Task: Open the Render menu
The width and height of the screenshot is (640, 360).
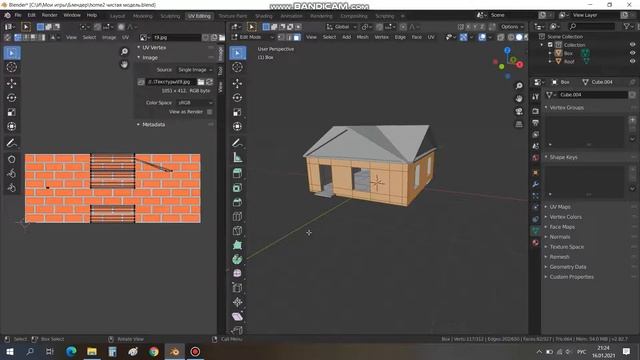Action: 49,15
